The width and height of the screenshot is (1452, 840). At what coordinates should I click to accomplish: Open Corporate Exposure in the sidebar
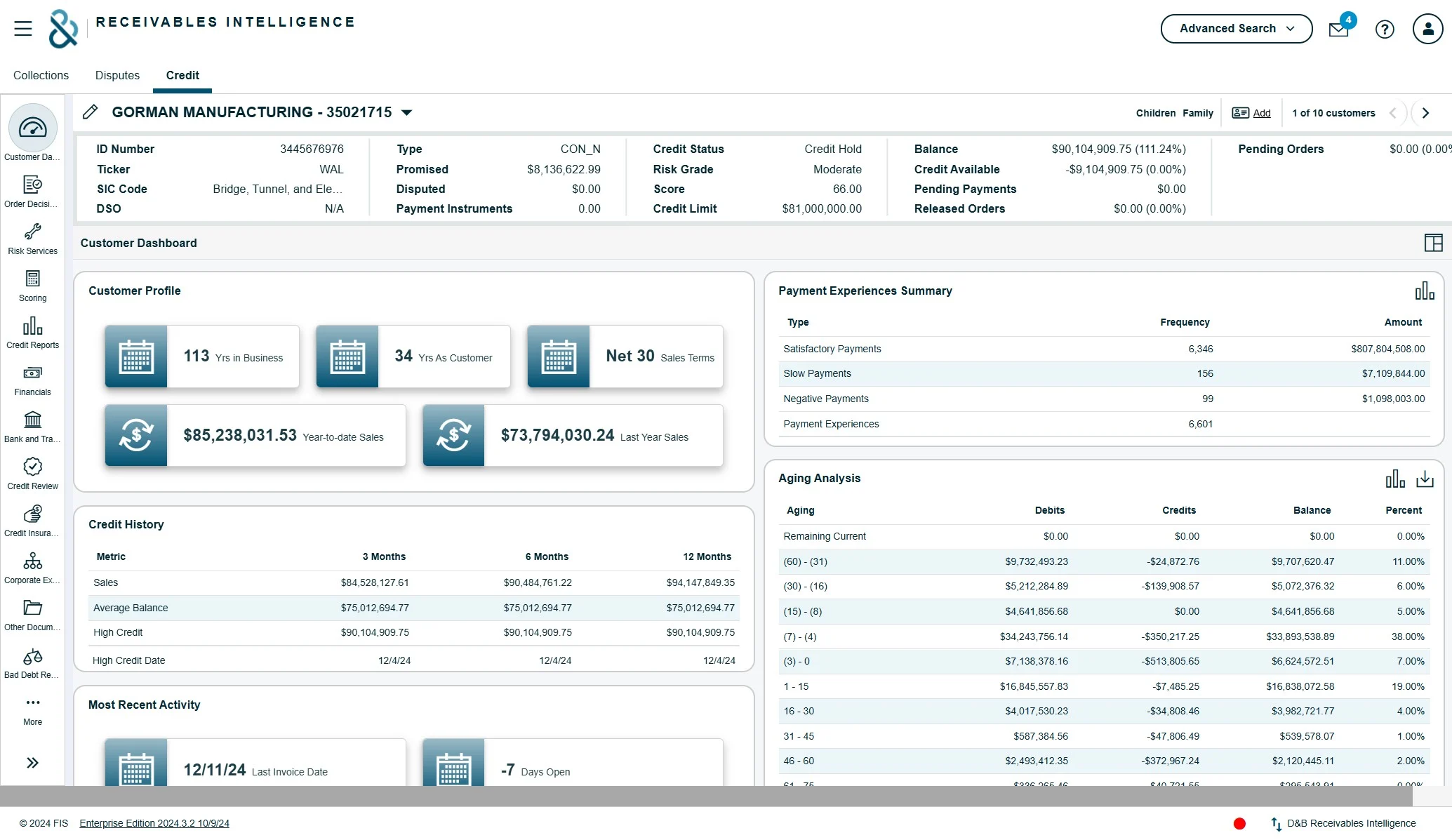click(32, 568)
